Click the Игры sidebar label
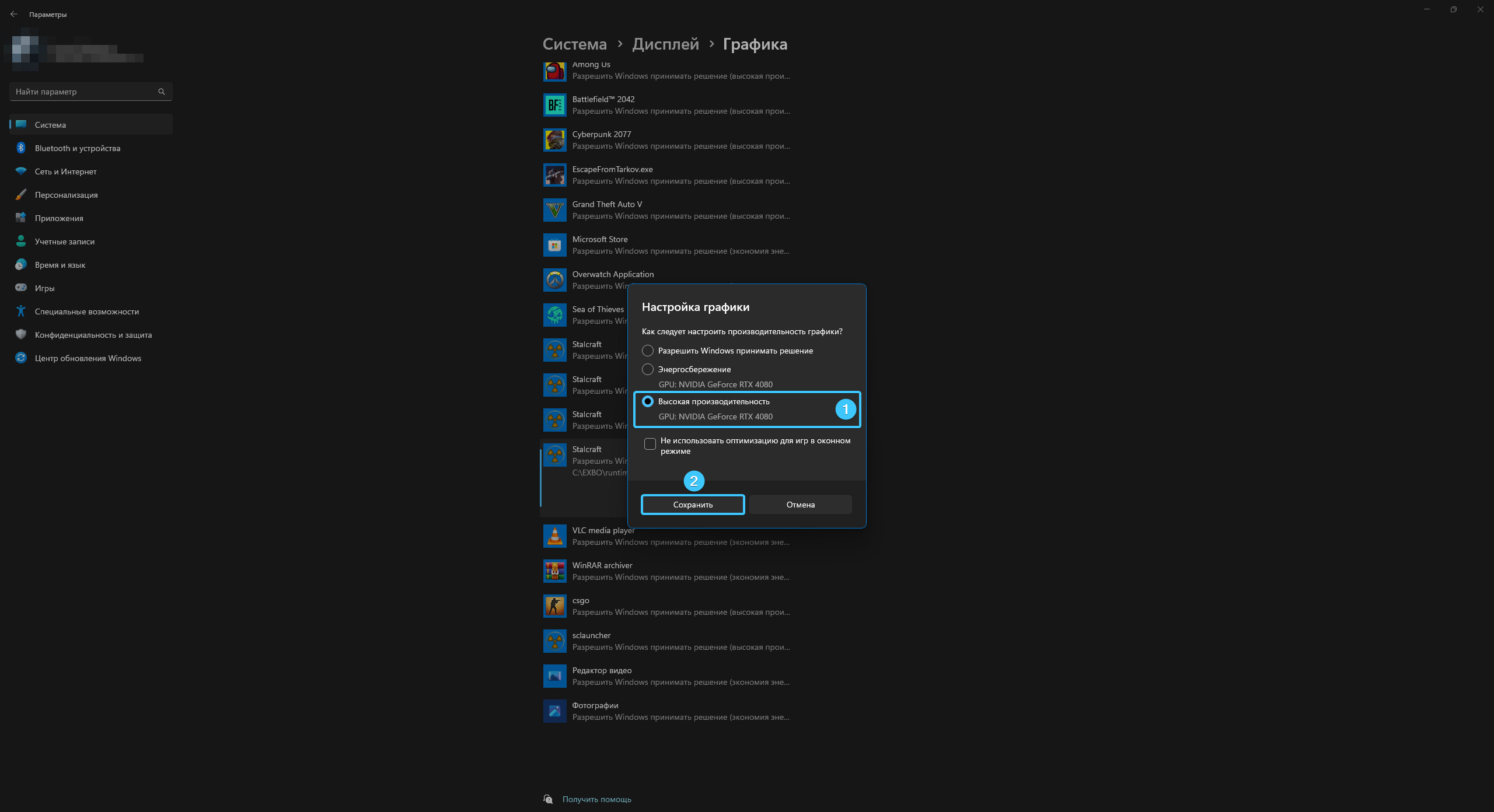The image size is (1494, 812). pos(45,288)
